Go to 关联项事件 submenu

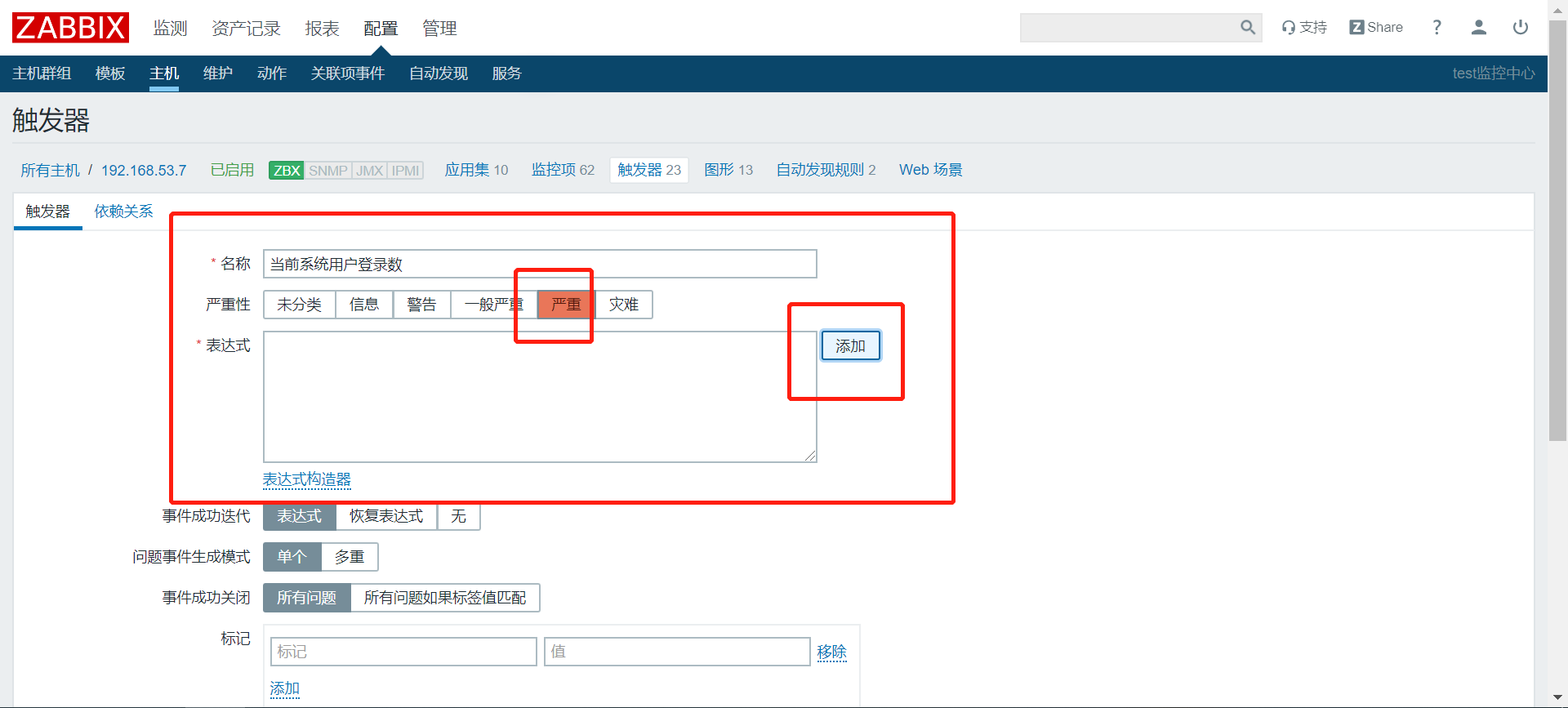click(x=348, y=73)
